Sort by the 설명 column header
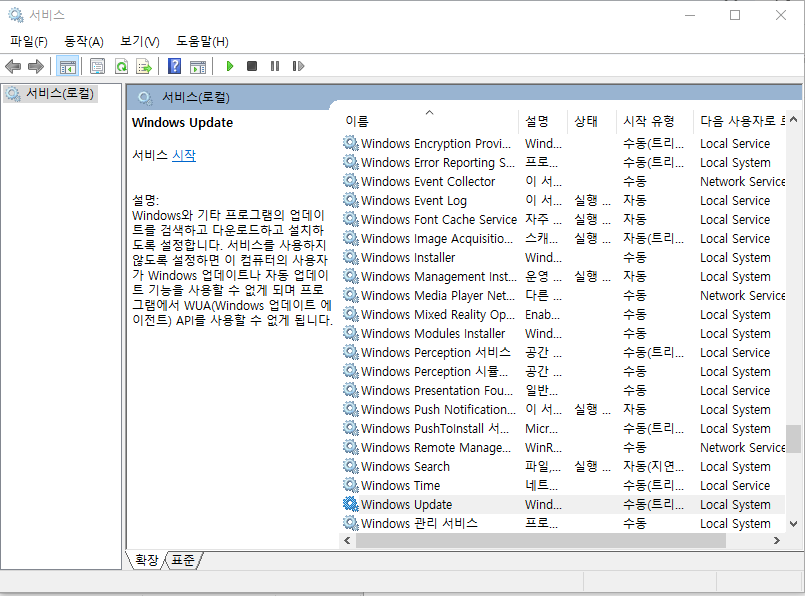This screenshot has width=805, height=596. coord(543,121)
